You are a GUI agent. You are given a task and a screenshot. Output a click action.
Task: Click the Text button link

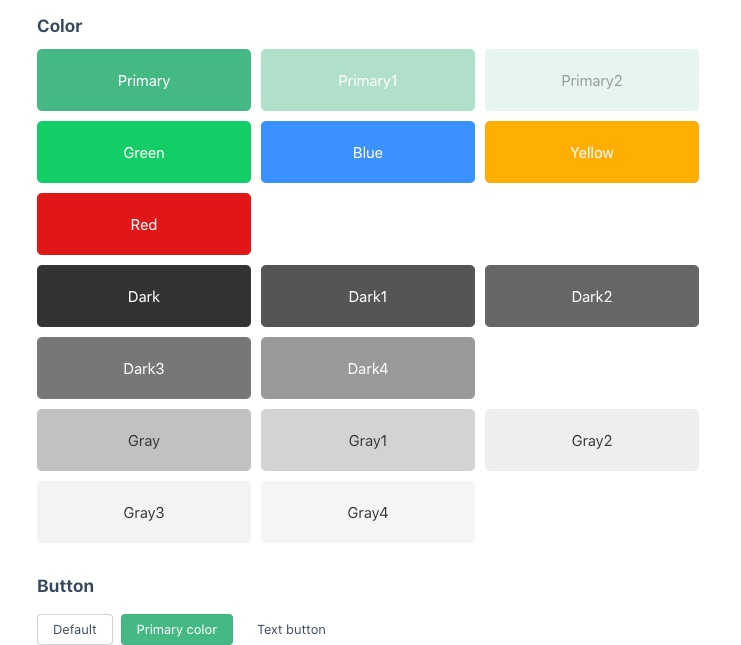click(x=291, y=630)
